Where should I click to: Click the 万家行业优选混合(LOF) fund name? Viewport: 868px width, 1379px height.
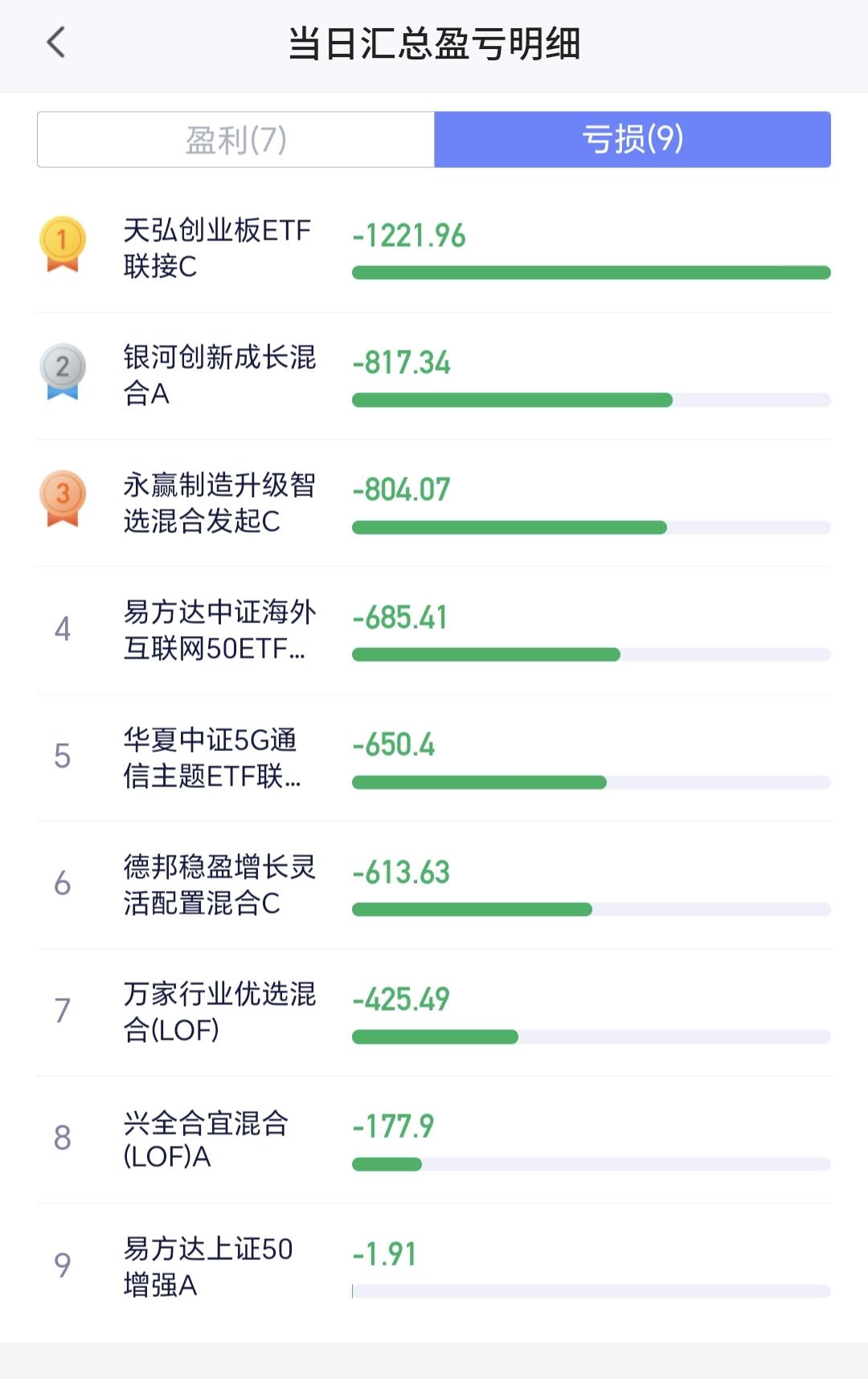tap(219, 1012)
